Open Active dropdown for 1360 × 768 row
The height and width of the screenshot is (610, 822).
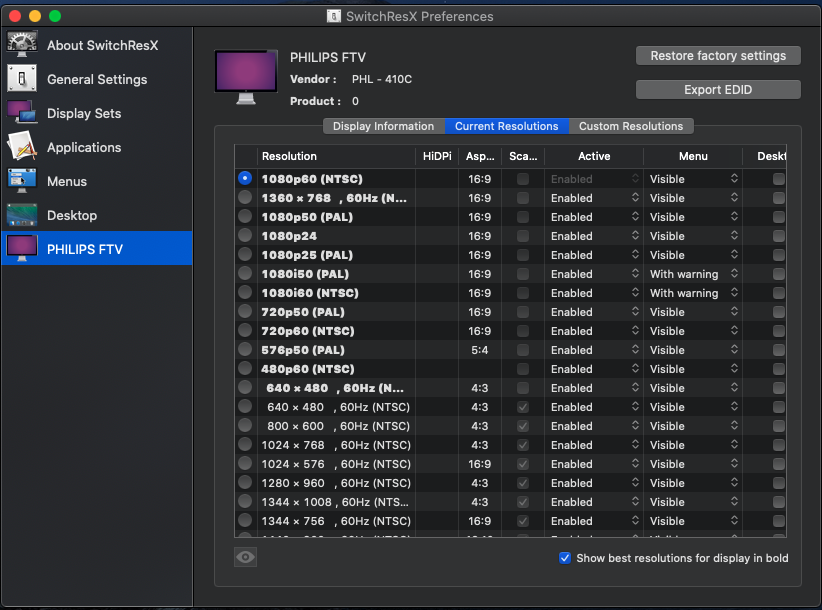(594, 198)
